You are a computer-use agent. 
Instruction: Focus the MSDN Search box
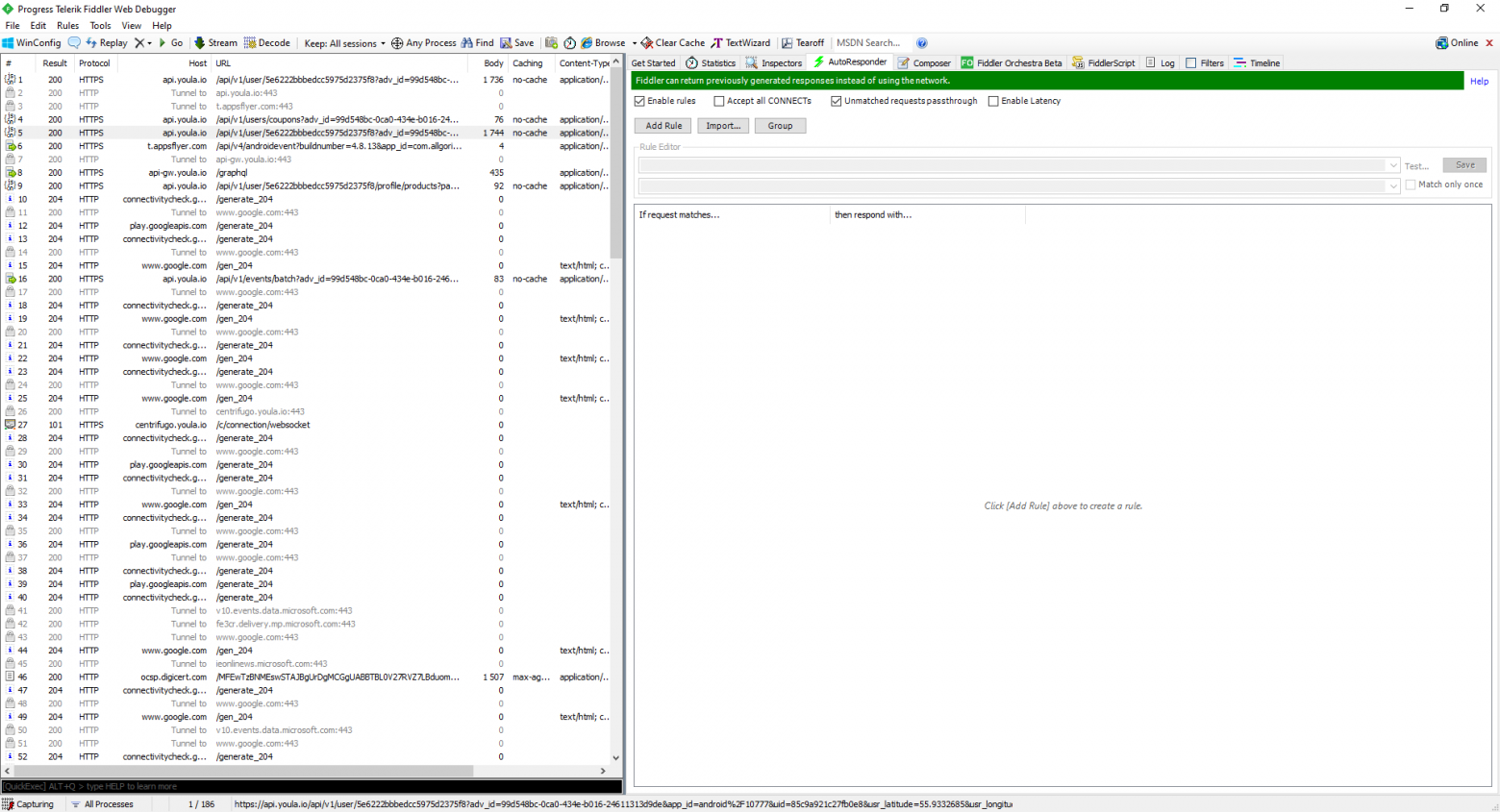click(x=871, y=43)
